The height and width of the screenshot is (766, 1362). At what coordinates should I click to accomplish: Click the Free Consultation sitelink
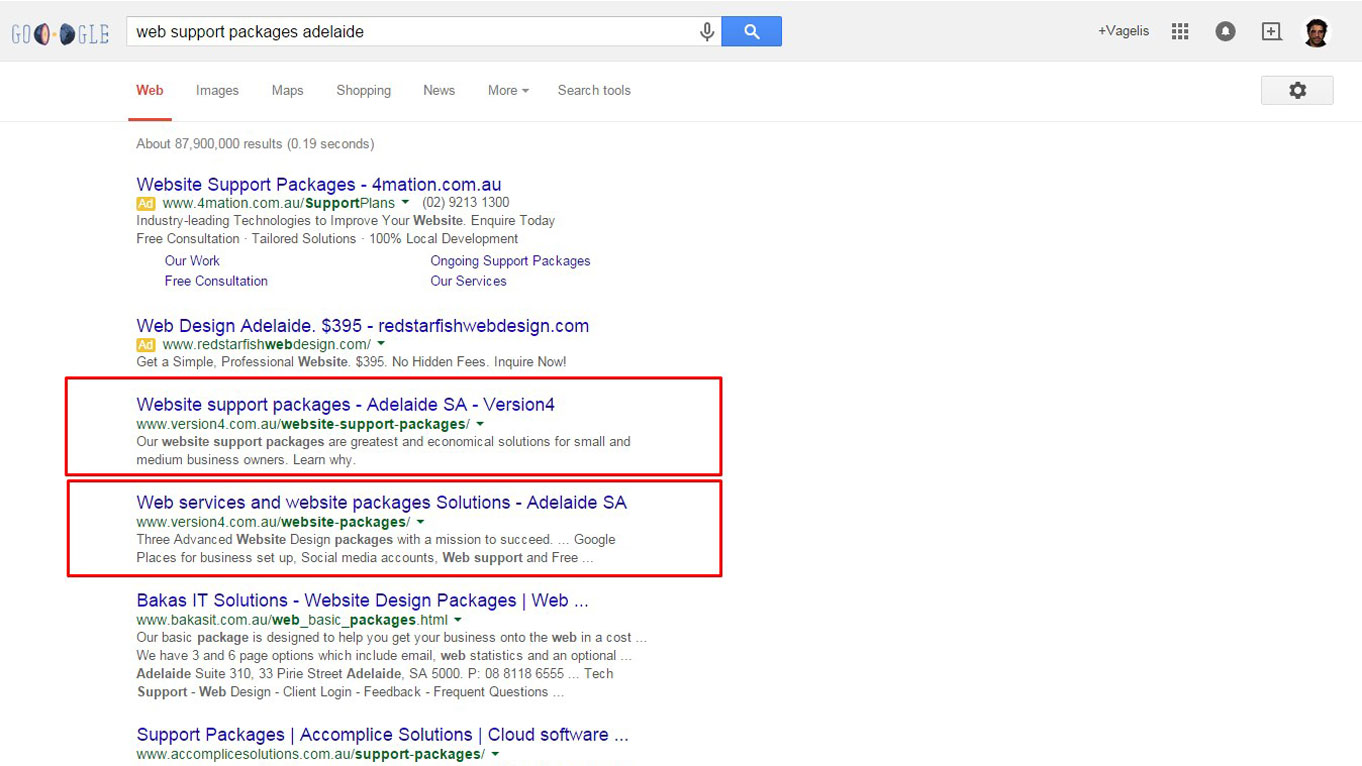(x=216, y=281)
